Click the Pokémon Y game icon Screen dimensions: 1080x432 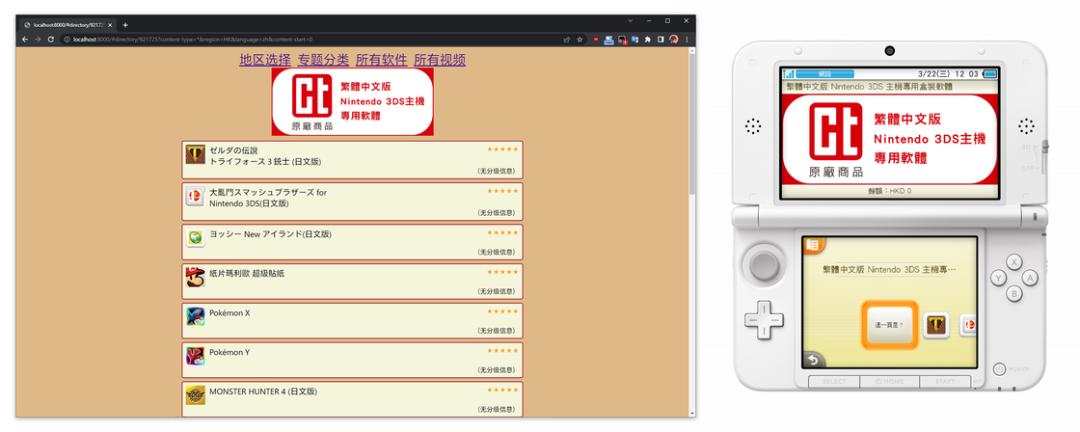(195, 356)
